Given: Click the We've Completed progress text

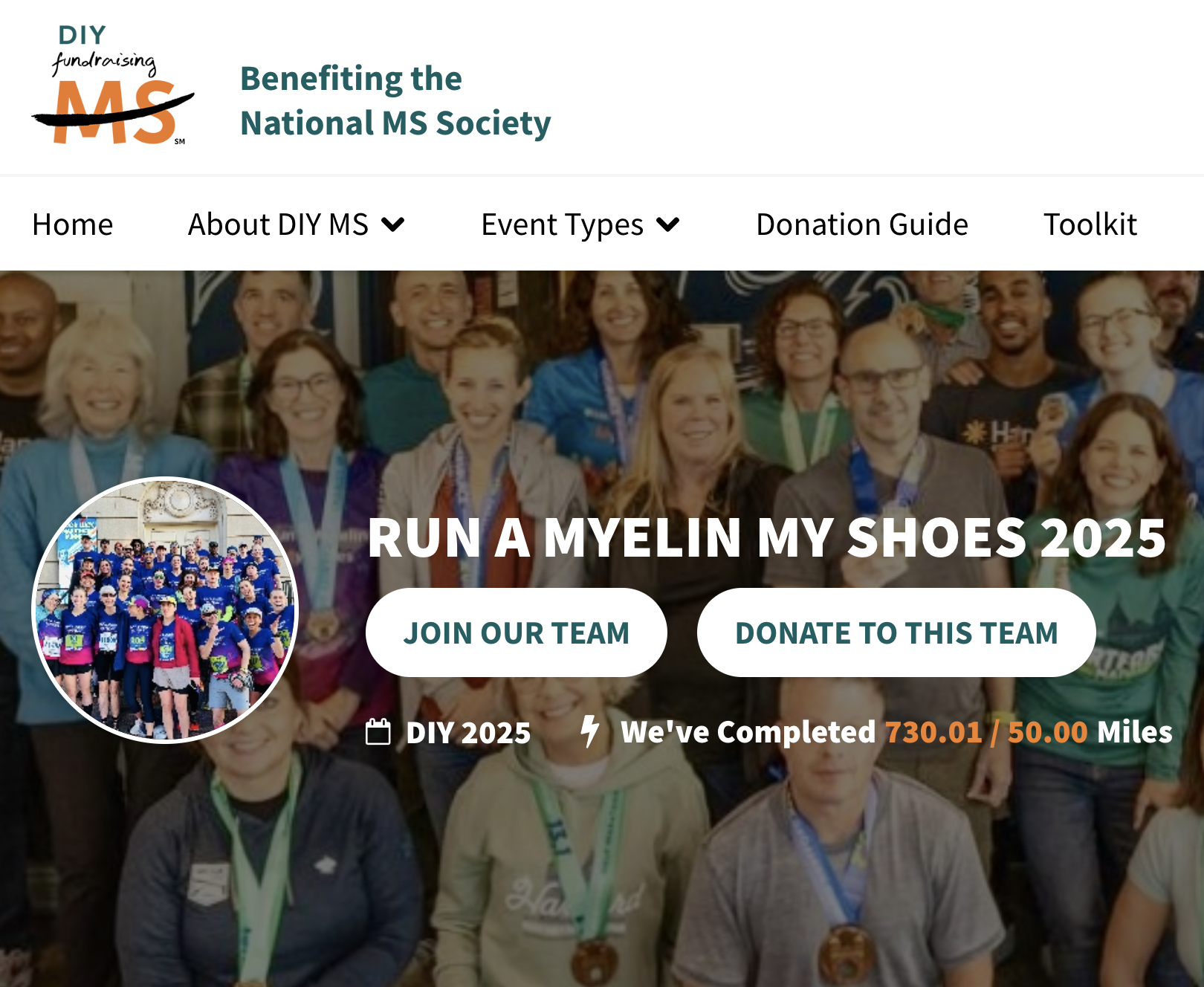Looking at the screenshot, I should point(896,732).
